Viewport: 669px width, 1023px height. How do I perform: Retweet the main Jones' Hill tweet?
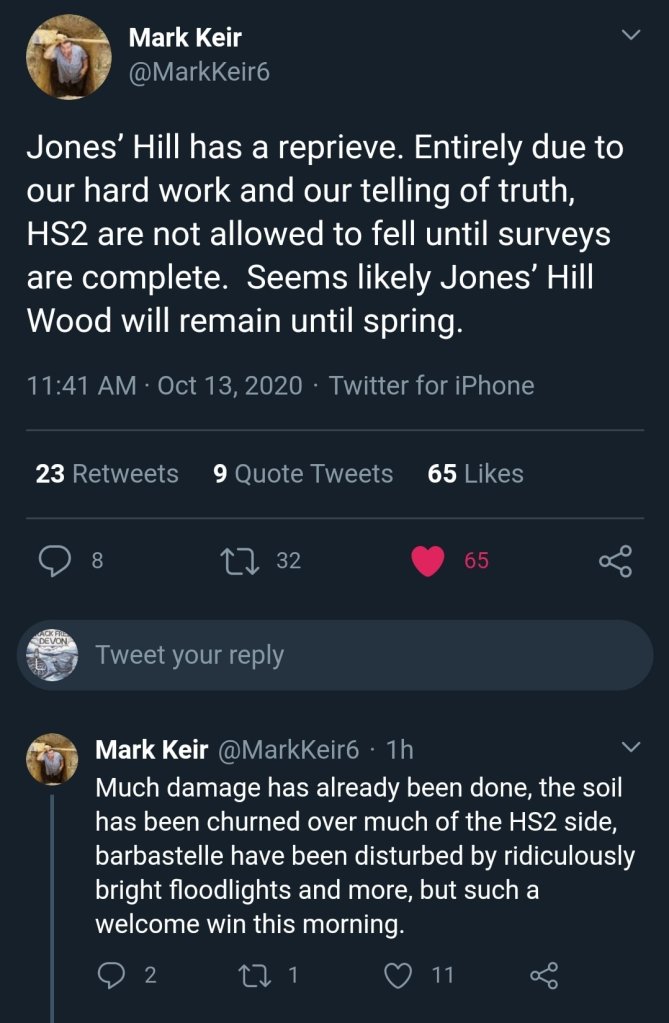[x=242, y=562]
